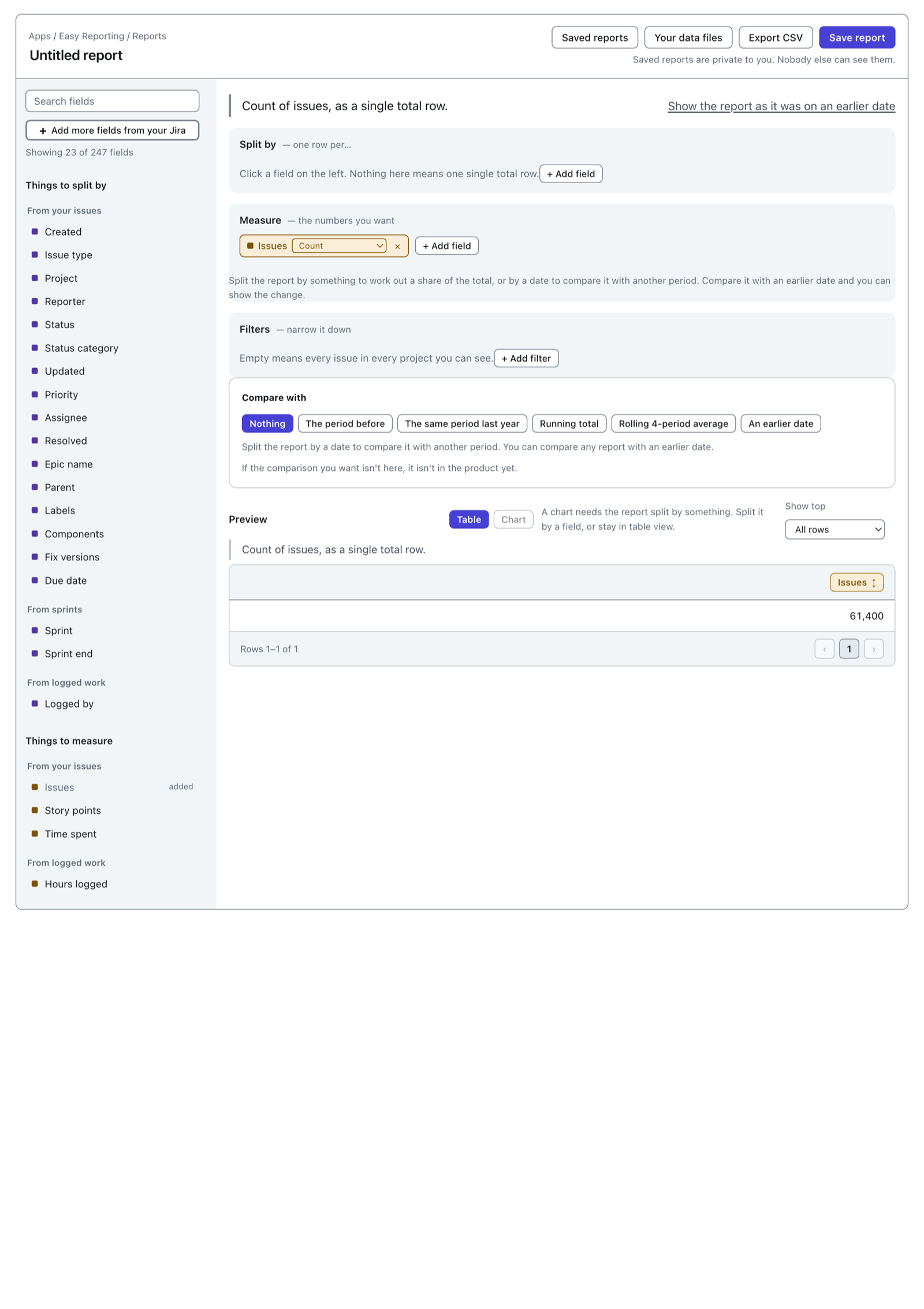Add Created field to split by
The image size is (924, 1309).
tap(112, 232)
